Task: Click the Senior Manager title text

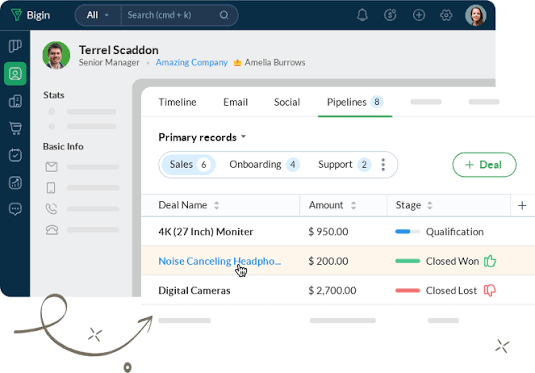Action: pyautogui.click(x=109, y=62)
